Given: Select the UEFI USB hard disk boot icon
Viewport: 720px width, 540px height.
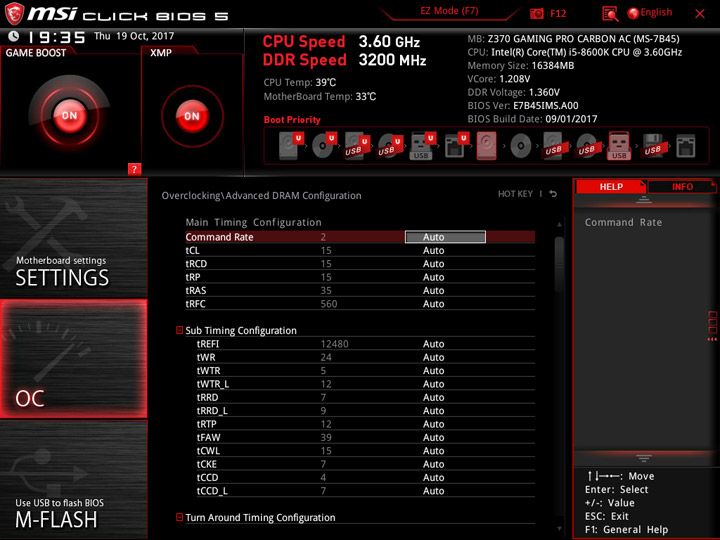Looking at the screenshot, I should pos(357,146).
